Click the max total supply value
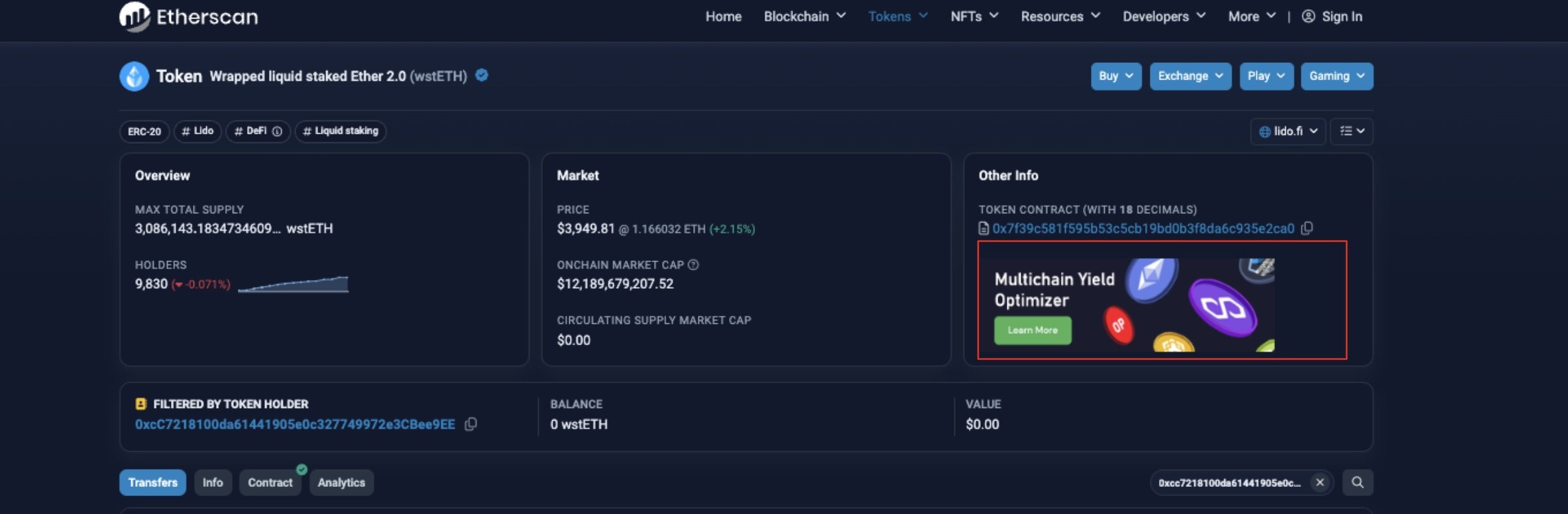The height and width of the screenshot is (514, 1568). point(234,229)
